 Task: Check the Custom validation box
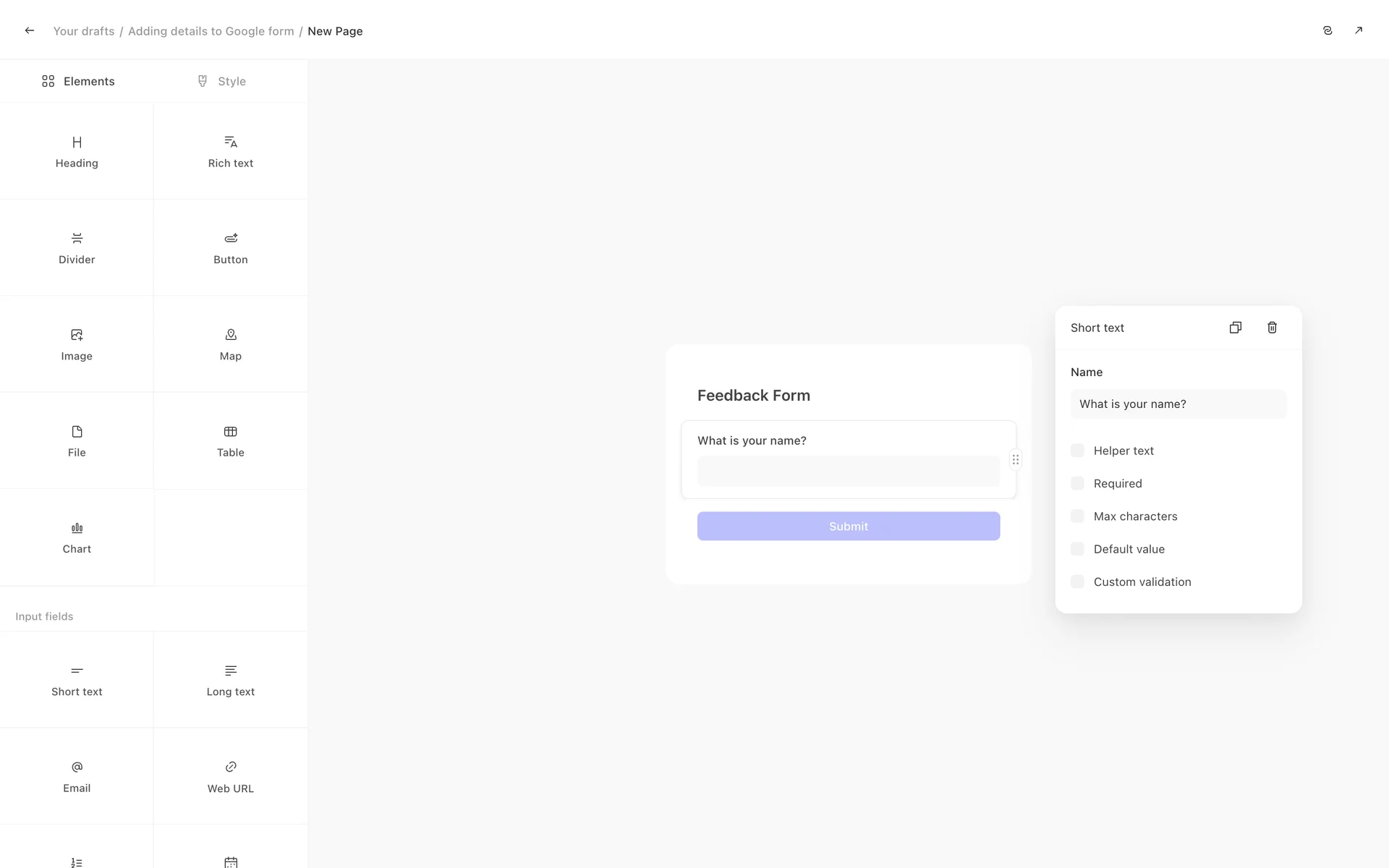(x=1077, y=582)
